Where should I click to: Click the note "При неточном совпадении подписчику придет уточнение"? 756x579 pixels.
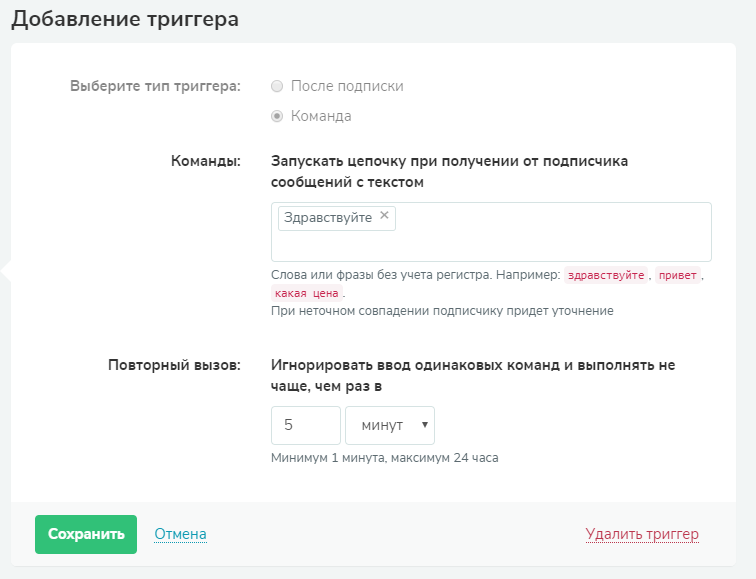(x=442, y=311)
